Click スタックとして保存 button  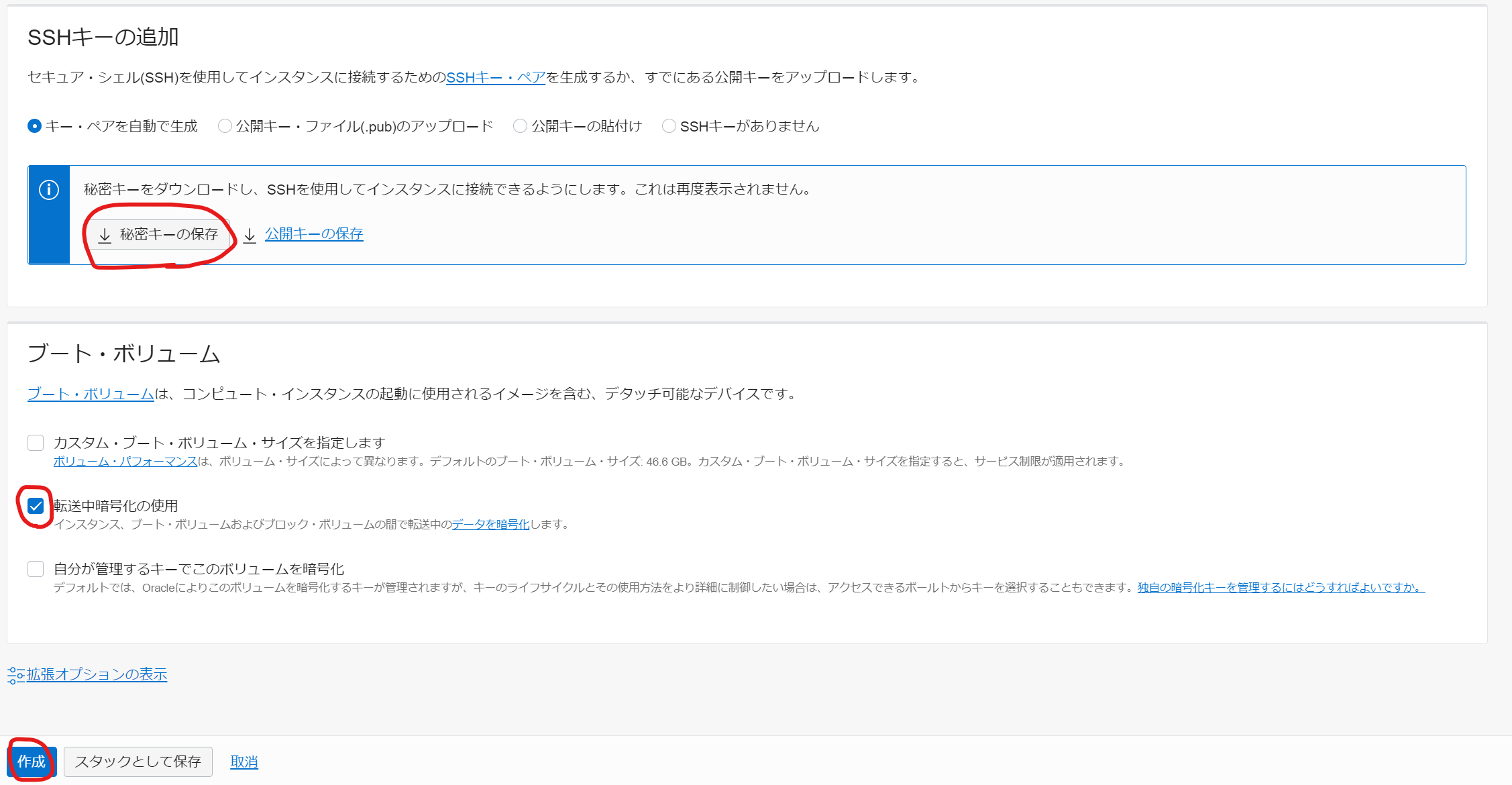tap(138, 762)
